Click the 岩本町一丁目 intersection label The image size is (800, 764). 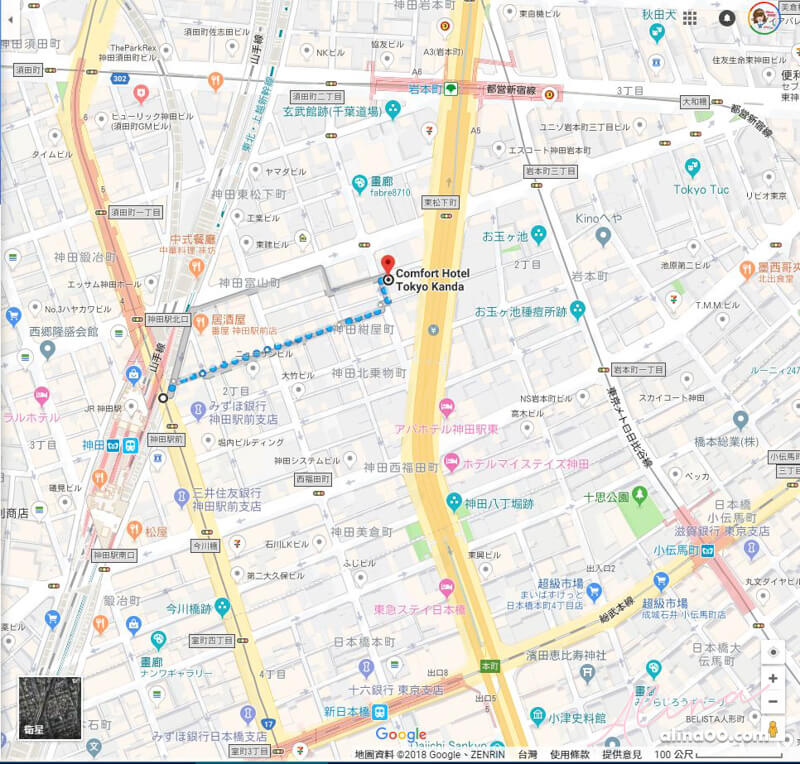638,369
